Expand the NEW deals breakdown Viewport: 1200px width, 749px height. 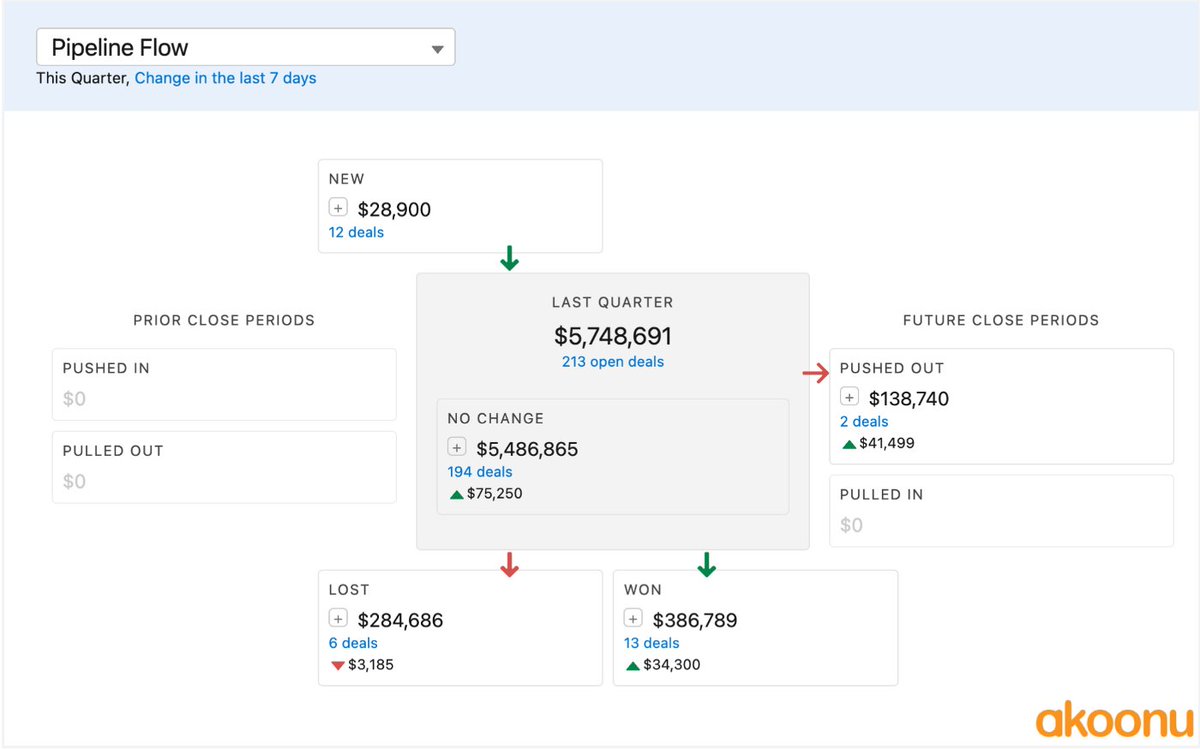(x=338, y=206)
